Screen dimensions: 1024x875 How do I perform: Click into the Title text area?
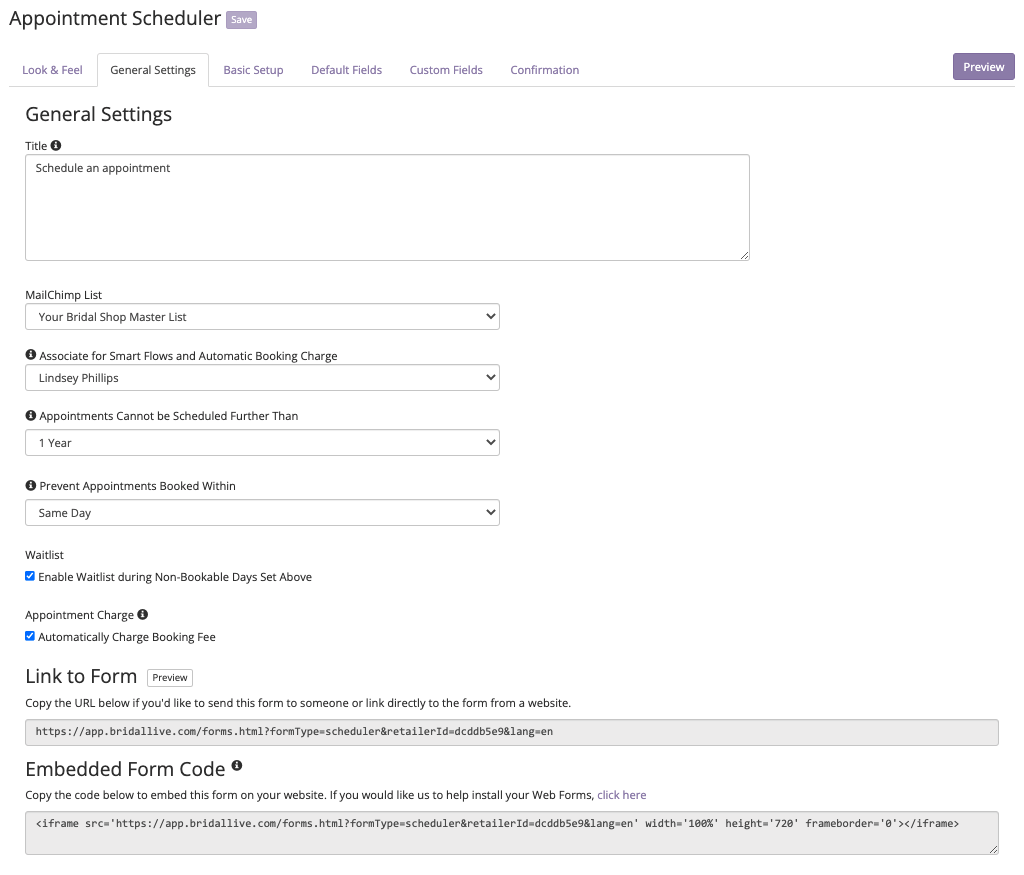(x=387, y=208)
